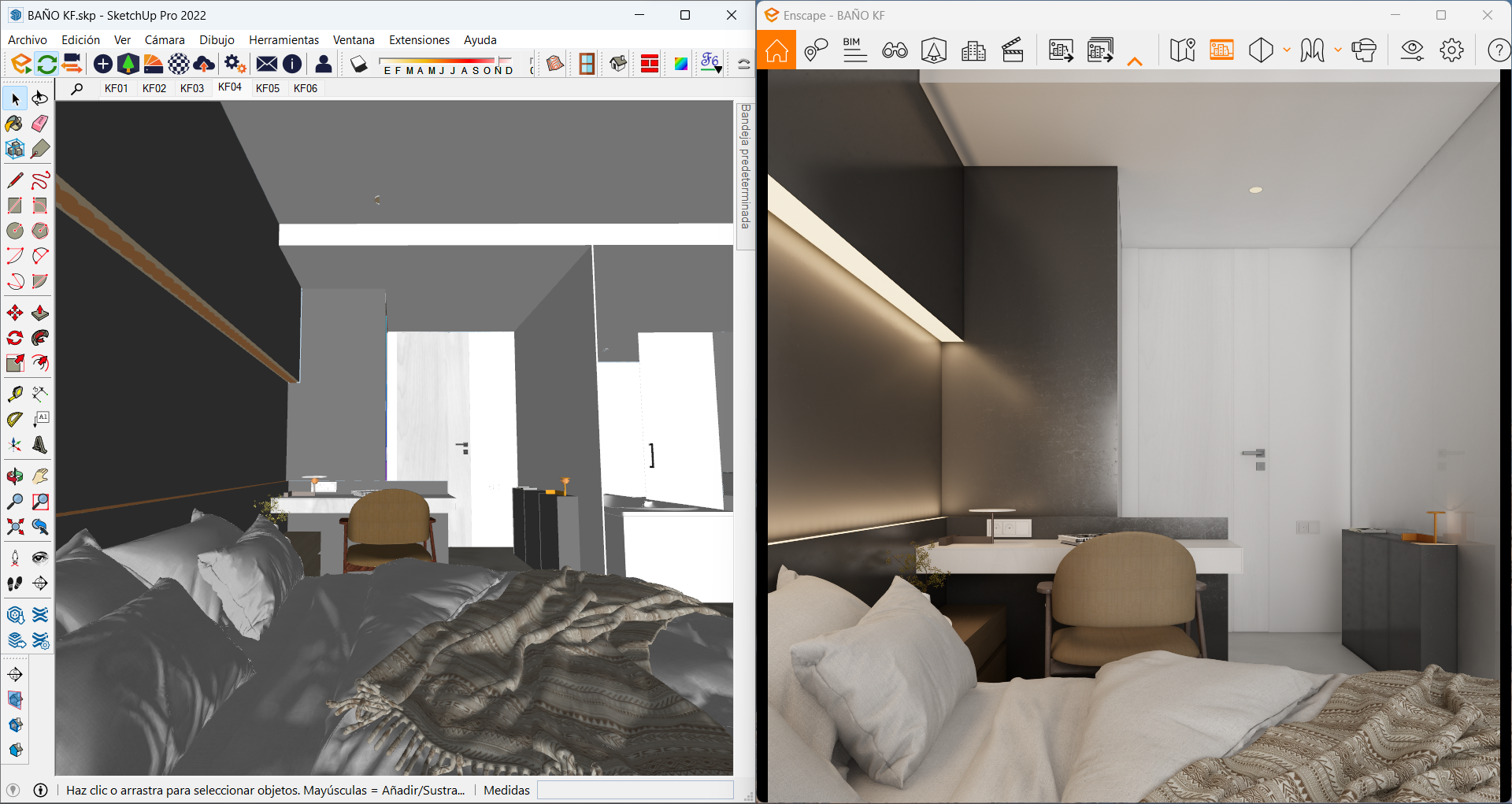This screenshot has width=1512, height=804.
Task: Click the Enscape batch rendering icon
Action: 1100,50
